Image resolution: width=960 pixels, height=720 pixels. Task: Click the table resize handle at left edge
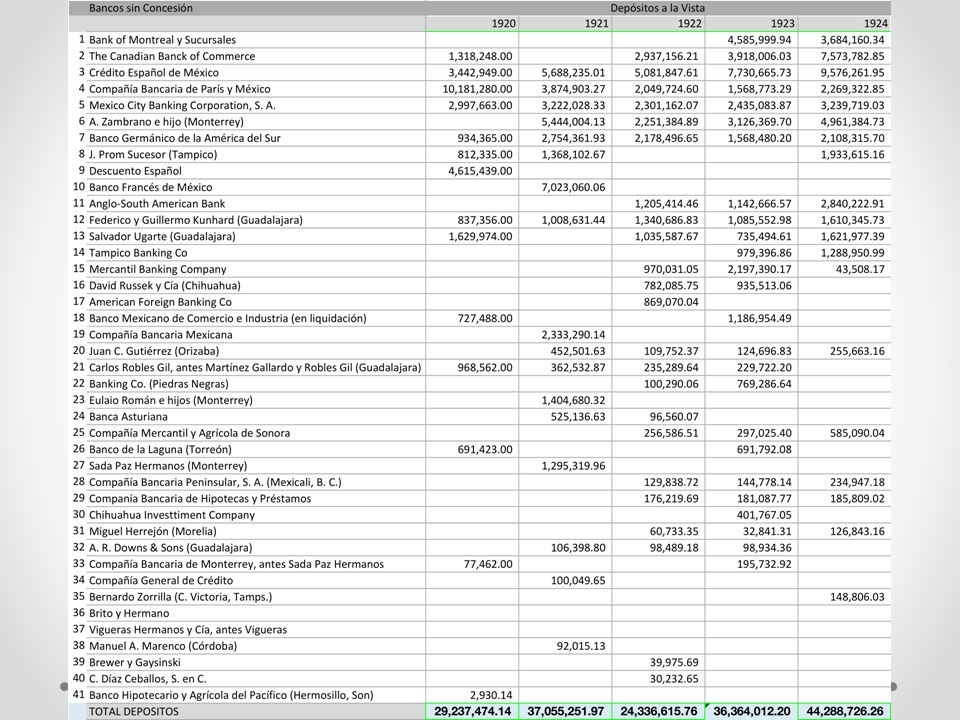pos(64,687)
